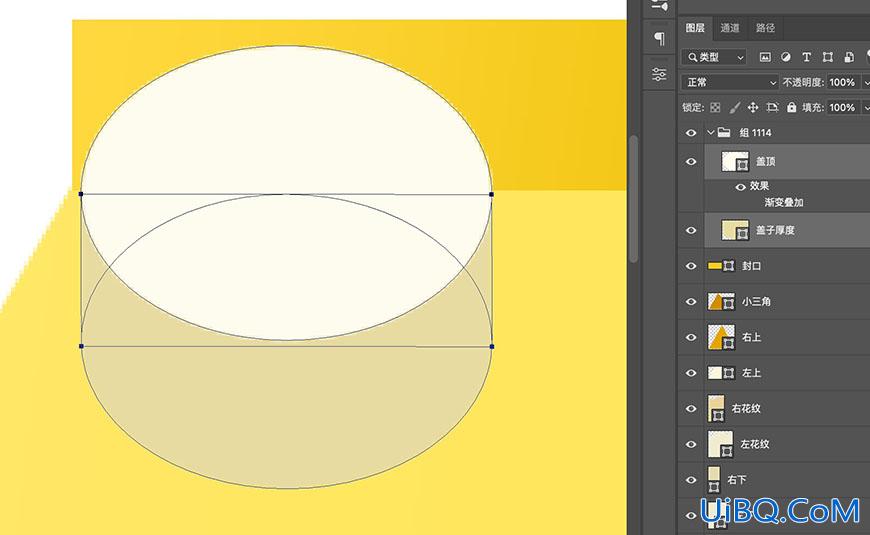
Task: Lock transparent pixels icon
Action: pyautogui.click(x=715, y=108)
